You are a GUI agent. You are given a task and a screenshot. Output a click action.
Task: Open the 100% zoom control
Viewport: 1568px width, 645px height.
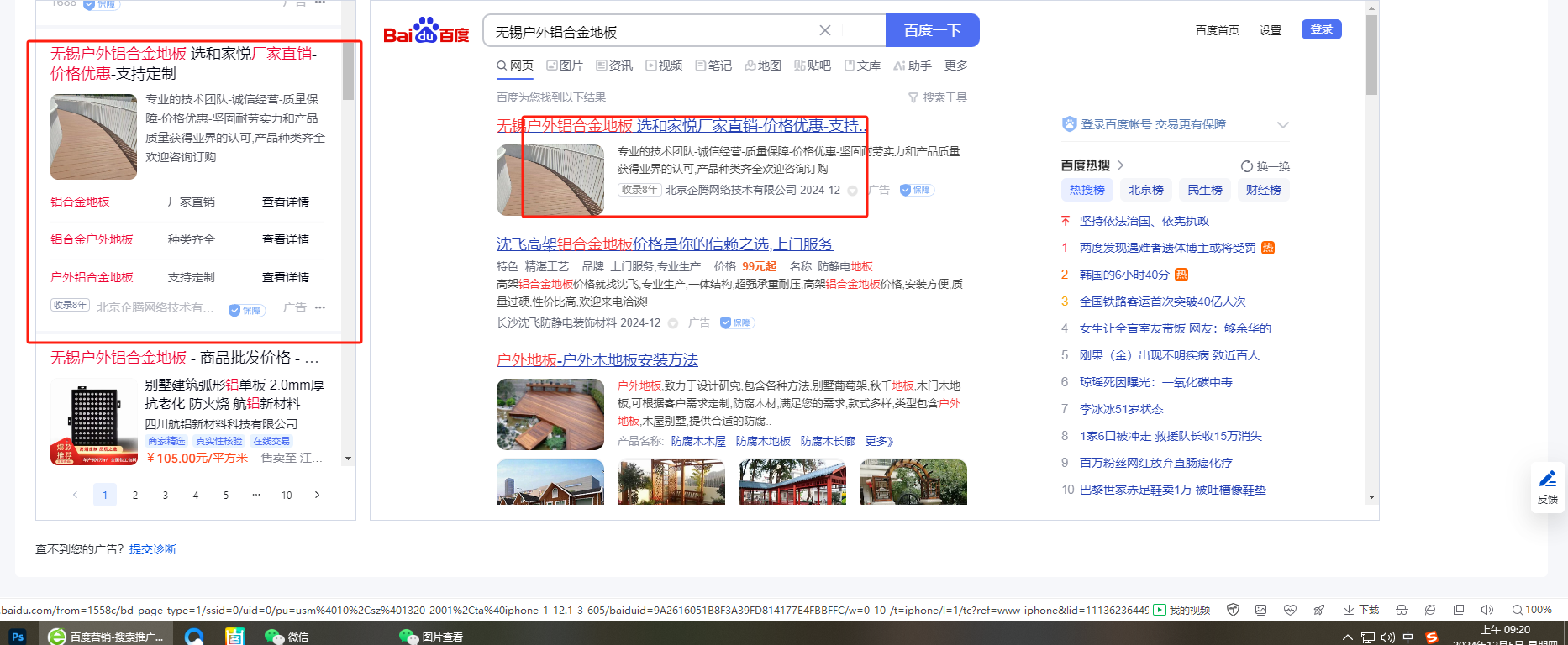coord(1532,610)
